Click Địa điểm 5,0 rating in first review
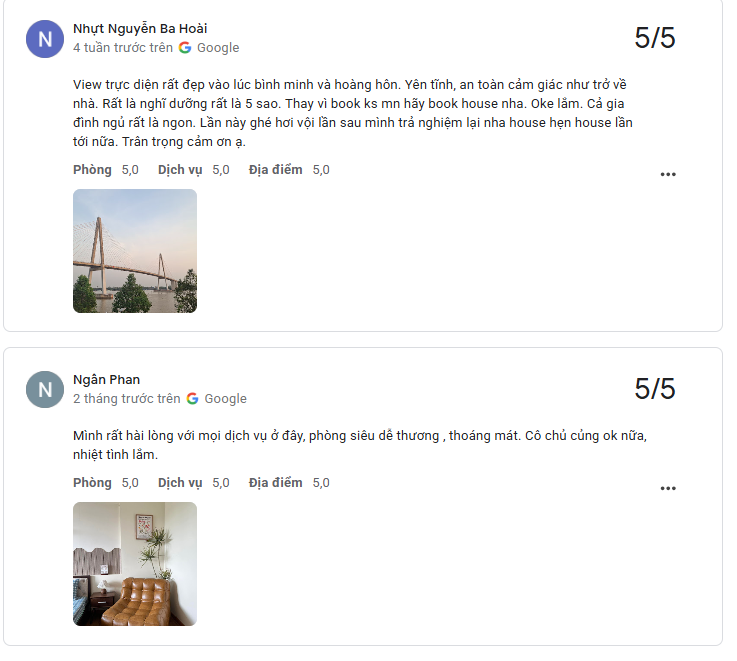Viewport: 737px width, 661px height. click(289, 170)
